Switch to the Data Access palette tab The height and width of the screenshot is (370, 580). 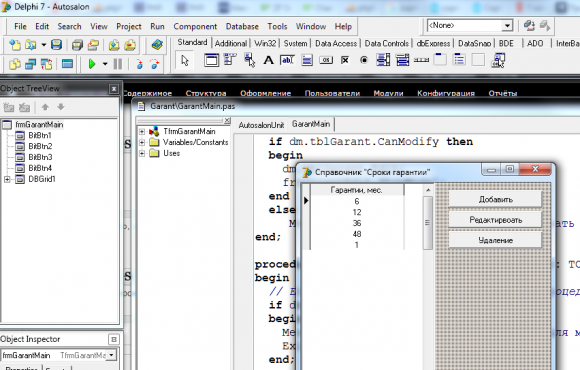pos(336,43)
